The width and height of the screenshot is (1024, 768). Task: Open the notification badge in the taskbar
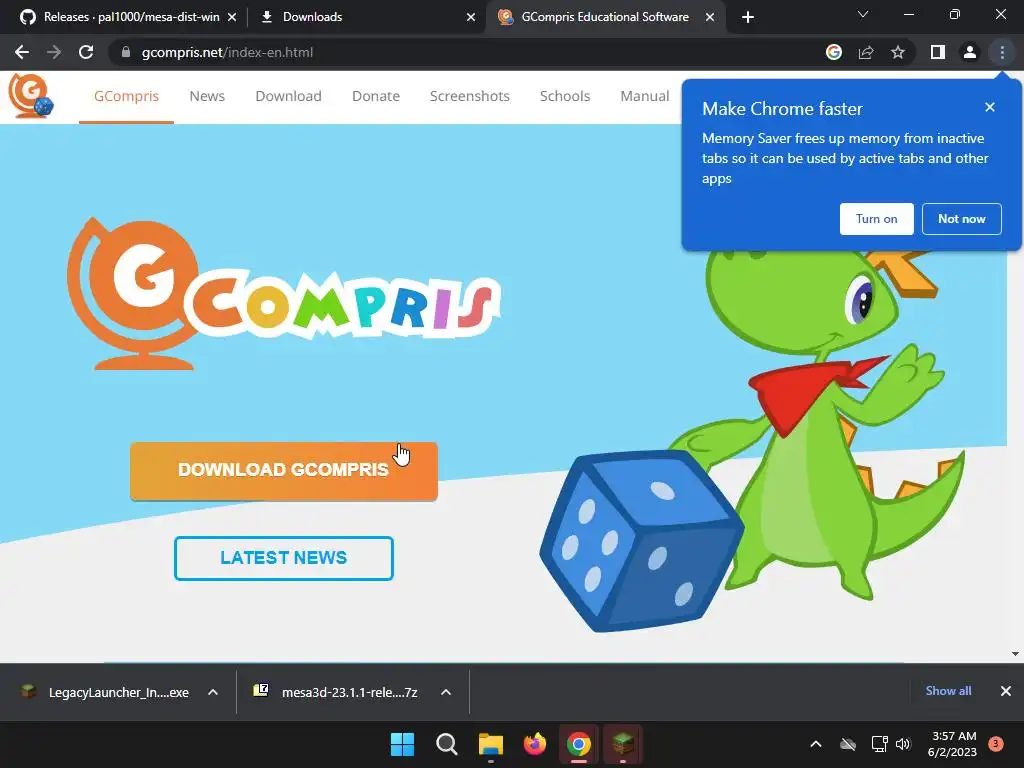pos(996,744)
